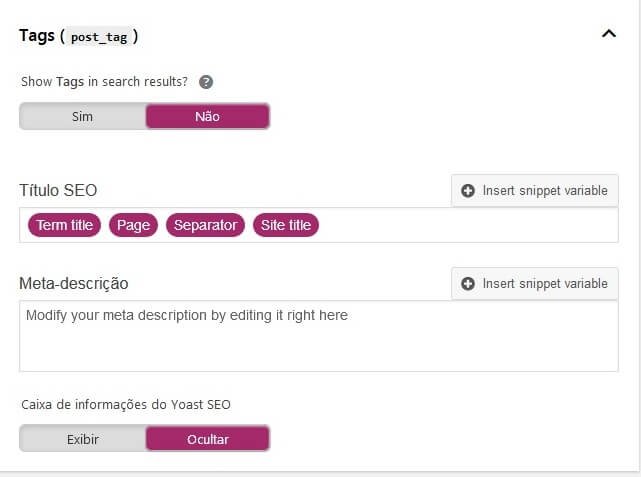Viewport: 641px width, 477px height.
Task: Select the Term title variable tag
Action: point(64,225)
